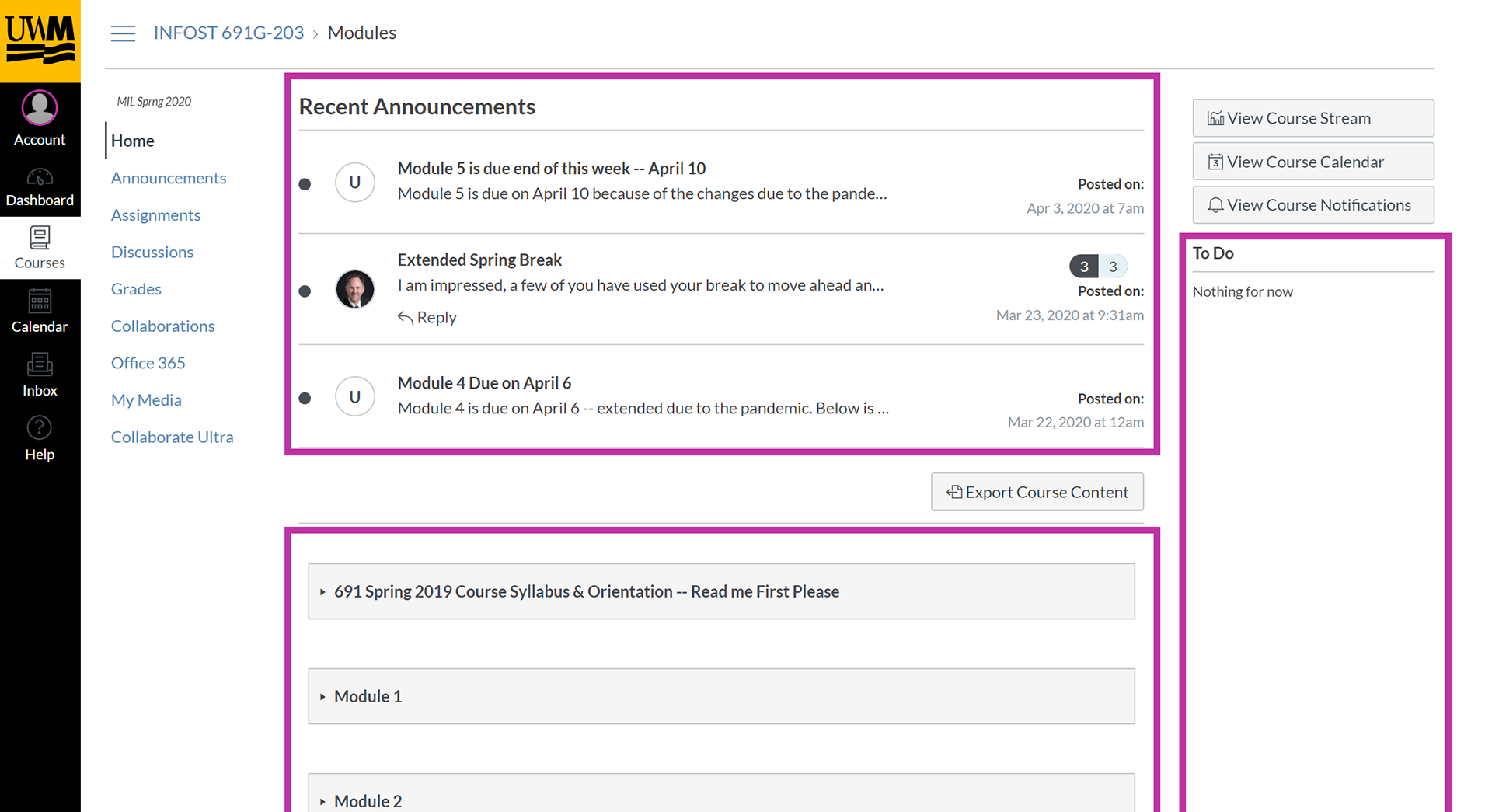Click the UWM logo
The image size is (1492, 812).
click(40, 41)
